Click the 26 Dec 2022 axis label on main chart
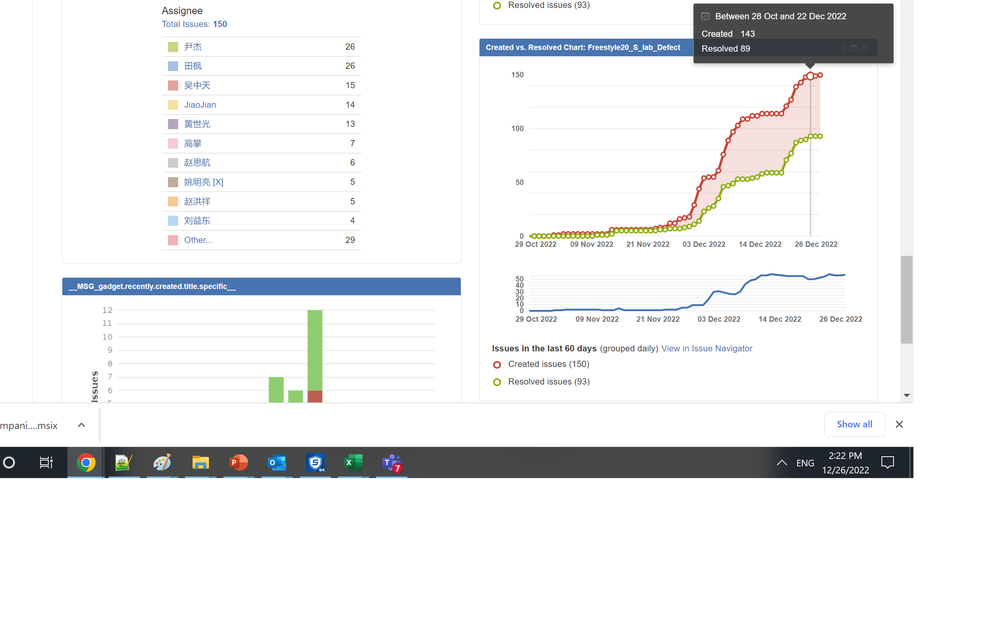The image size is (998, 624). point(816,245)
